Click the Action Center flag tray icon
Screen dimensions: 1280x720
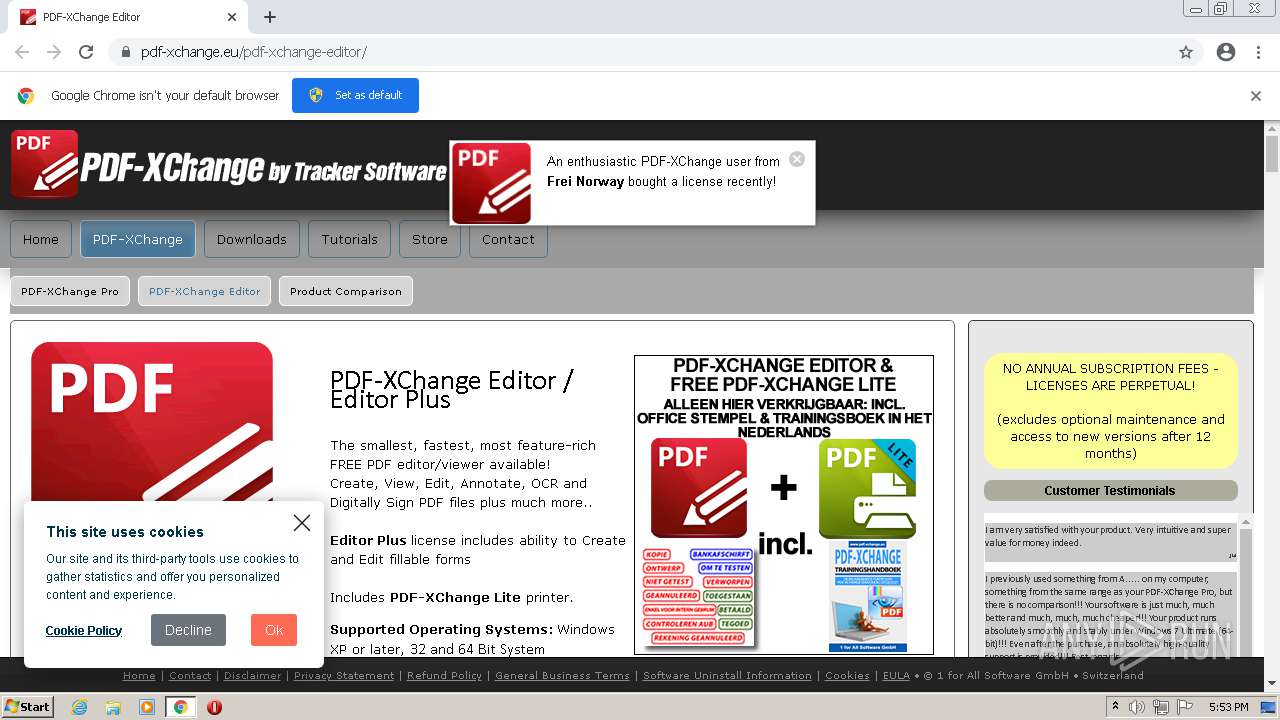pos(1185,707)
